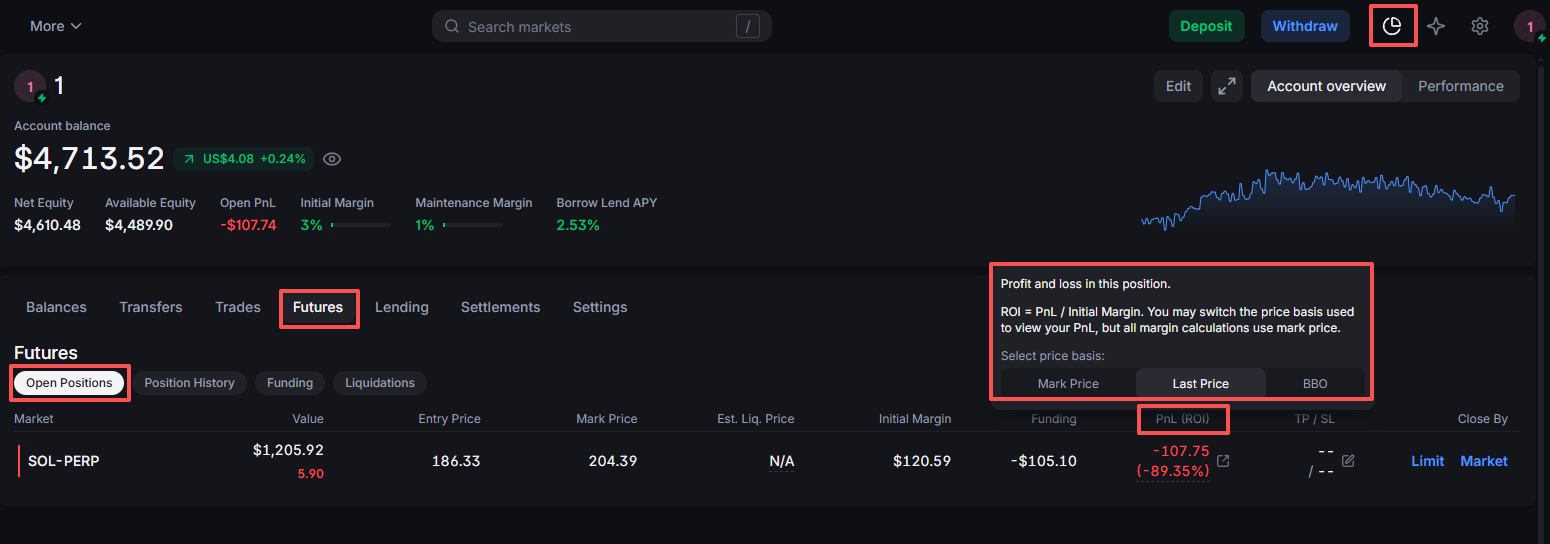Image resolution: width=1550 pixels, height=544 pixels.
Task: Edit TP / SL with pencil icon
Action: [x=1348, y=461]
